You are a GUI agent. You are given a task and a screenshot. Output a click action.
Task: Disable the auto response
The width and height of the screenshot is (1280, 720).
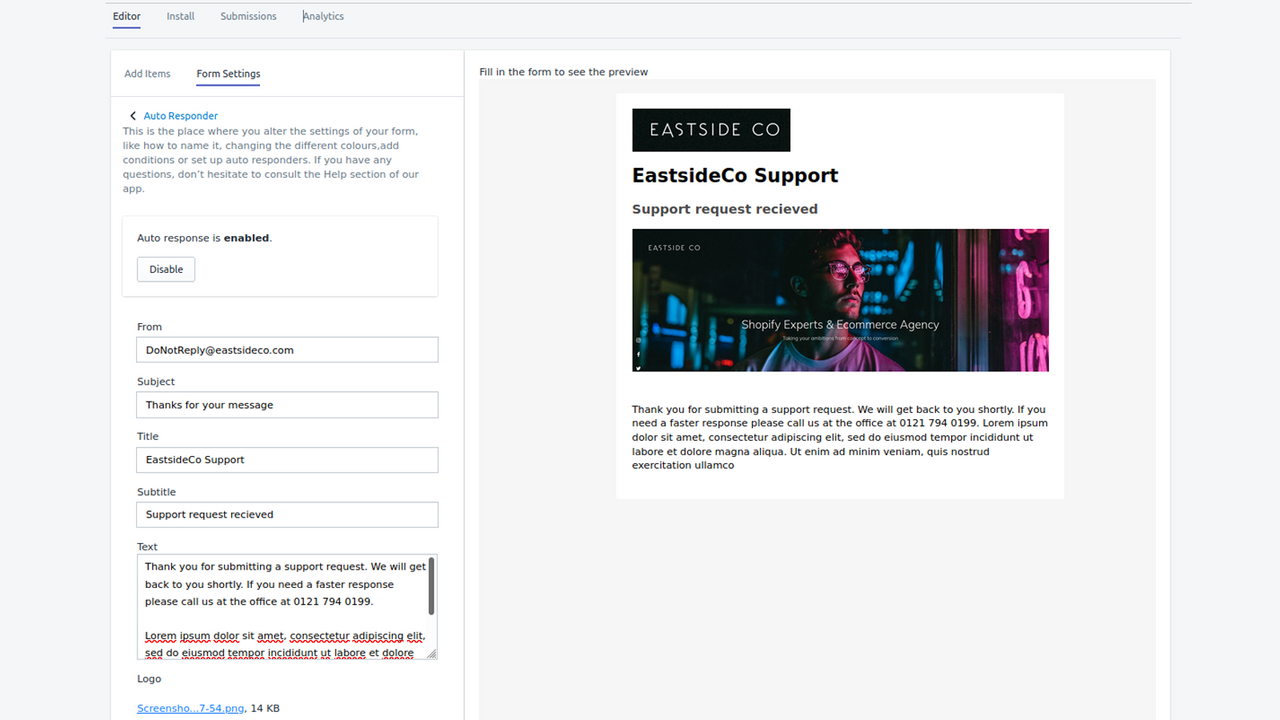pos(166,269)
